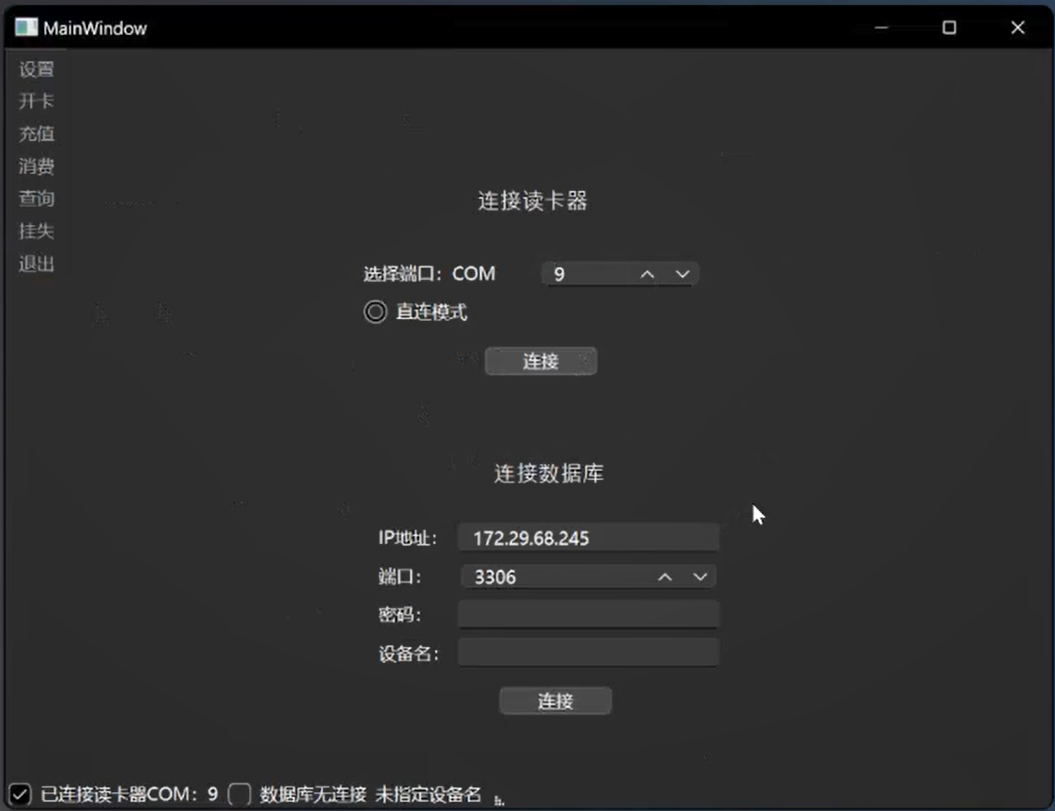Decrease the COM port number
The image size is (1055, 811).
[683, 273]
